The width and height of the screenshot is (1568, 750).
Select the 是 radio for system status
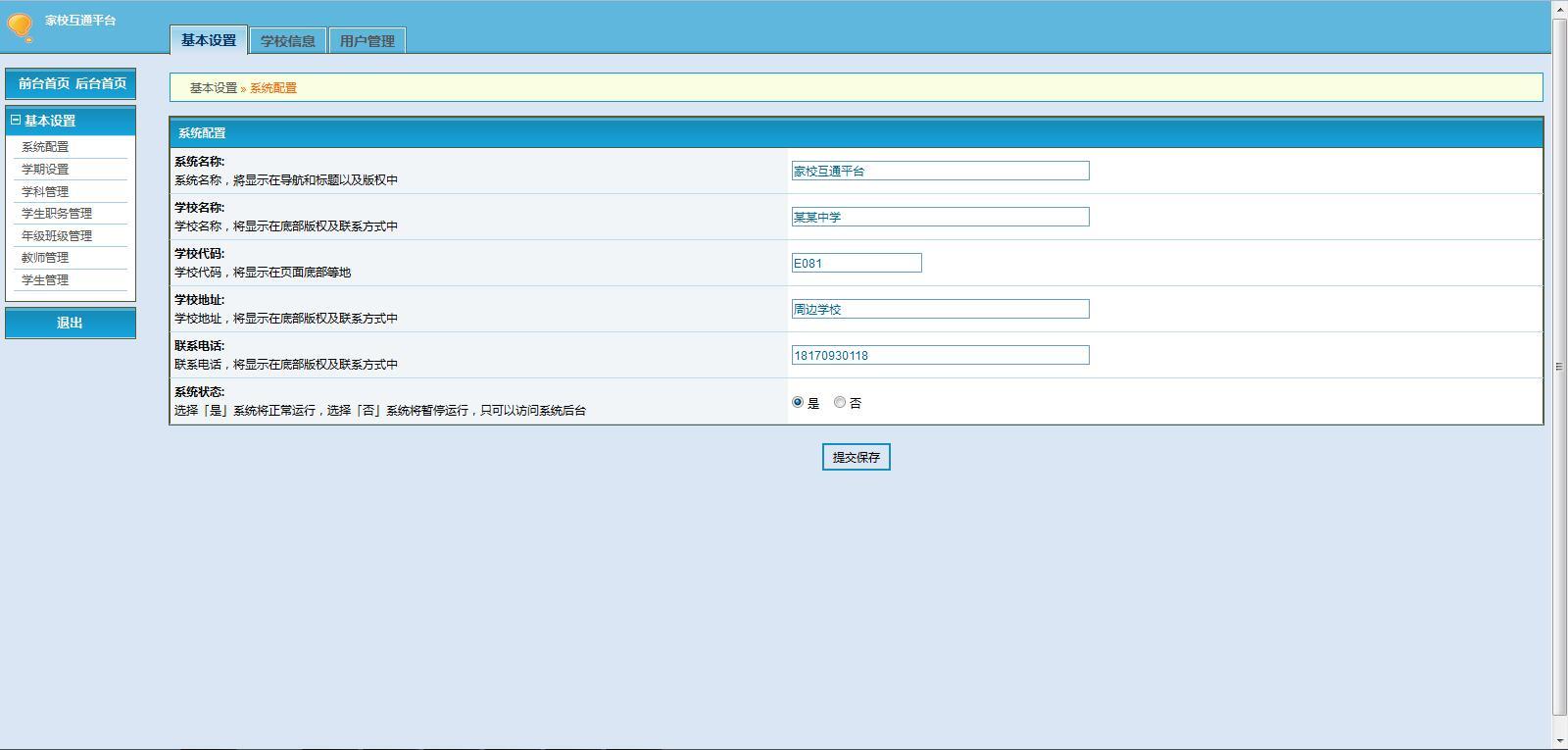pyautogui.click(x=798, y=402)
